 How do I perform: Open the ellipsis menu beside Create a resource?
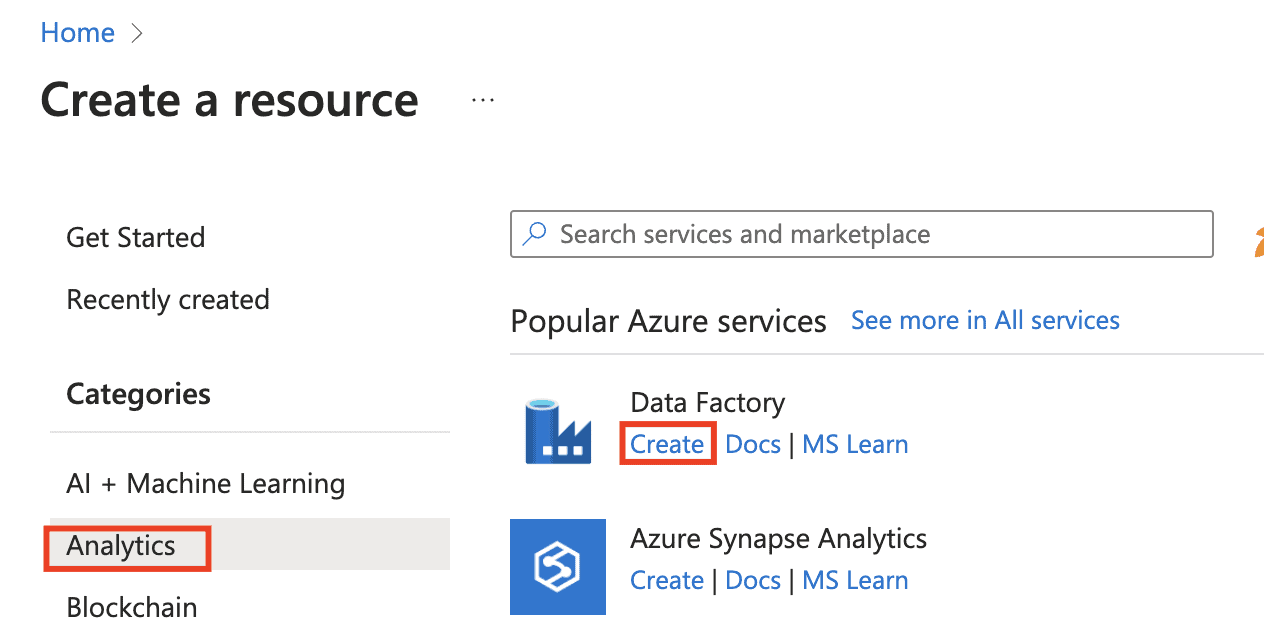(483, 101)
